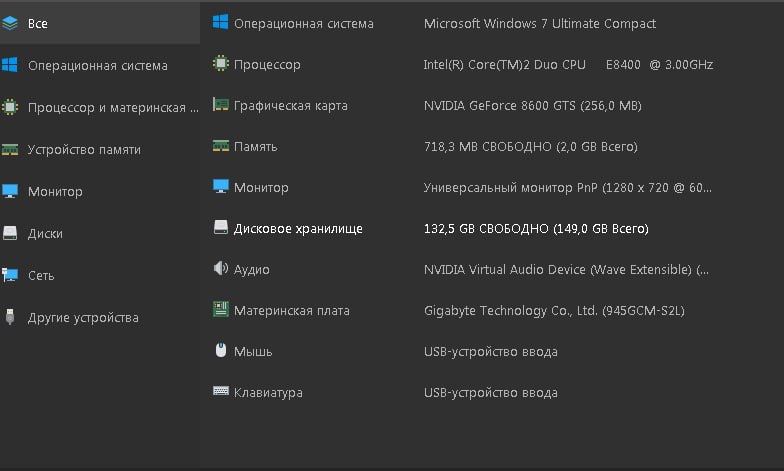The height and width of the screenshot is (471, 784).
Task: Click the chip icon beside 'Процессор и материнская ...'
Action: click(x=10, y=107)
